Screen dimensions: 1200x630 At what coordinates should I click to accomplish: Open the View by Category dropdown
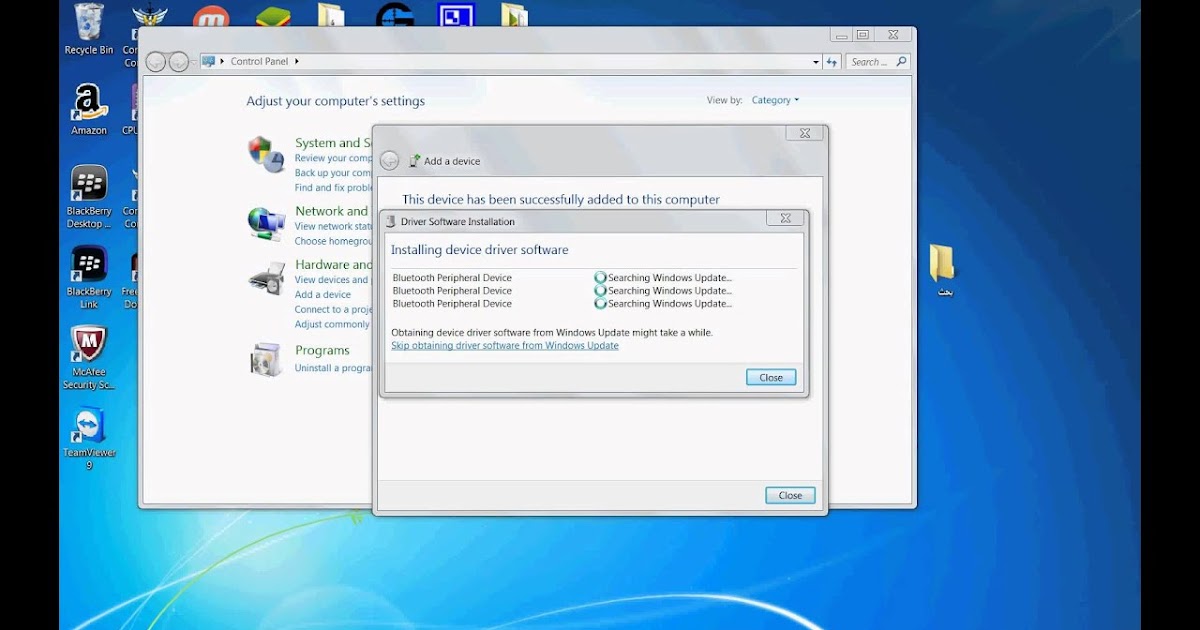pos(775,100)
